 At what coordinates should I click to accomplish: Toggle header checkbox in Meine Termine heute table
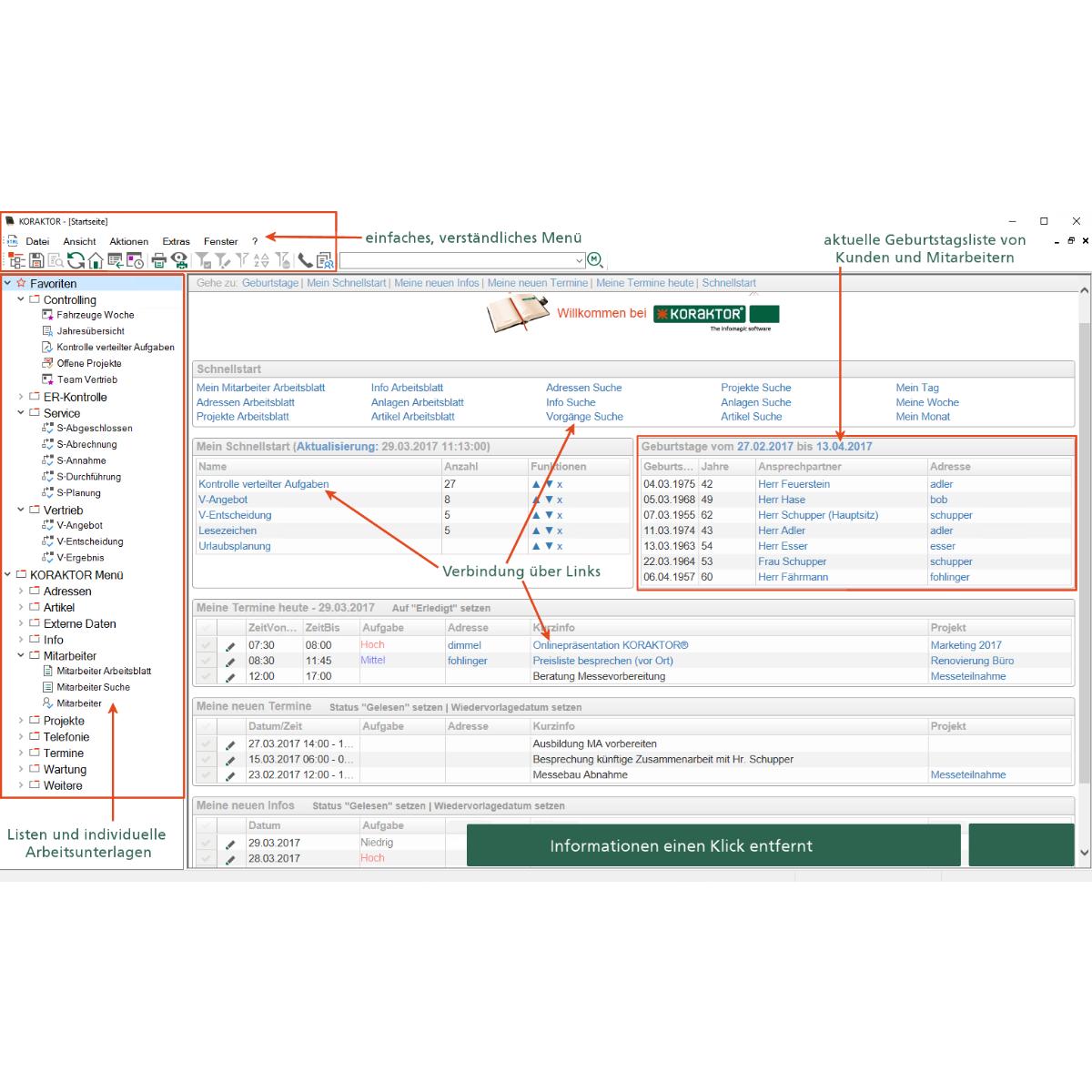point(206,628)
